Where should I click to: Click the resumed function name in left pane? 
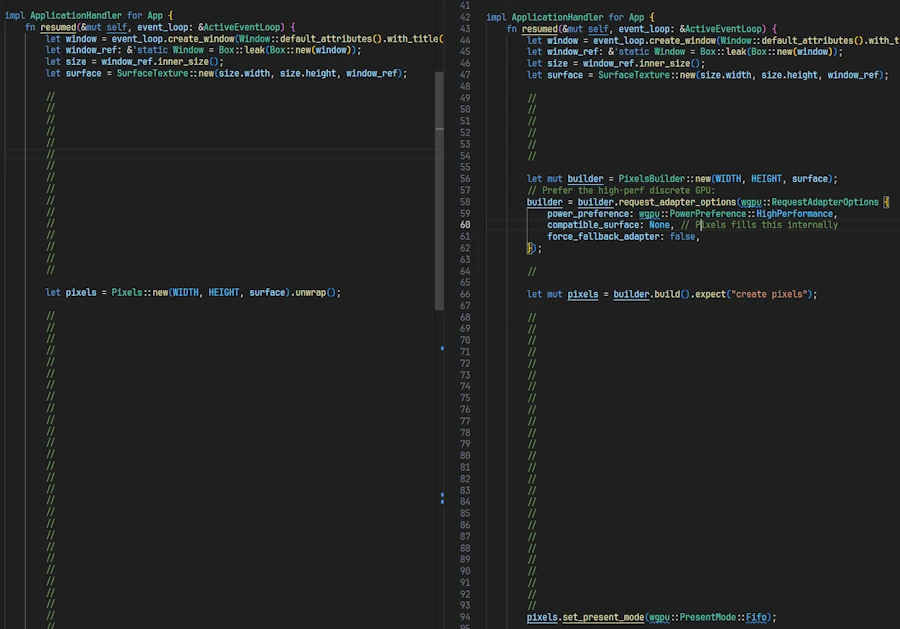[57, 27]
